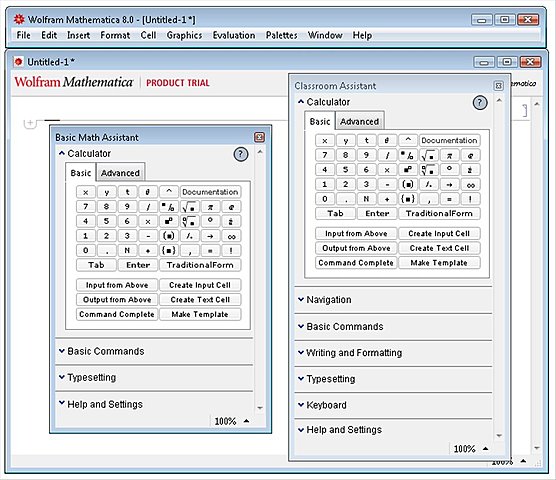Expand Navigation section in Classroom Assistant

click(x=301, y=299)
